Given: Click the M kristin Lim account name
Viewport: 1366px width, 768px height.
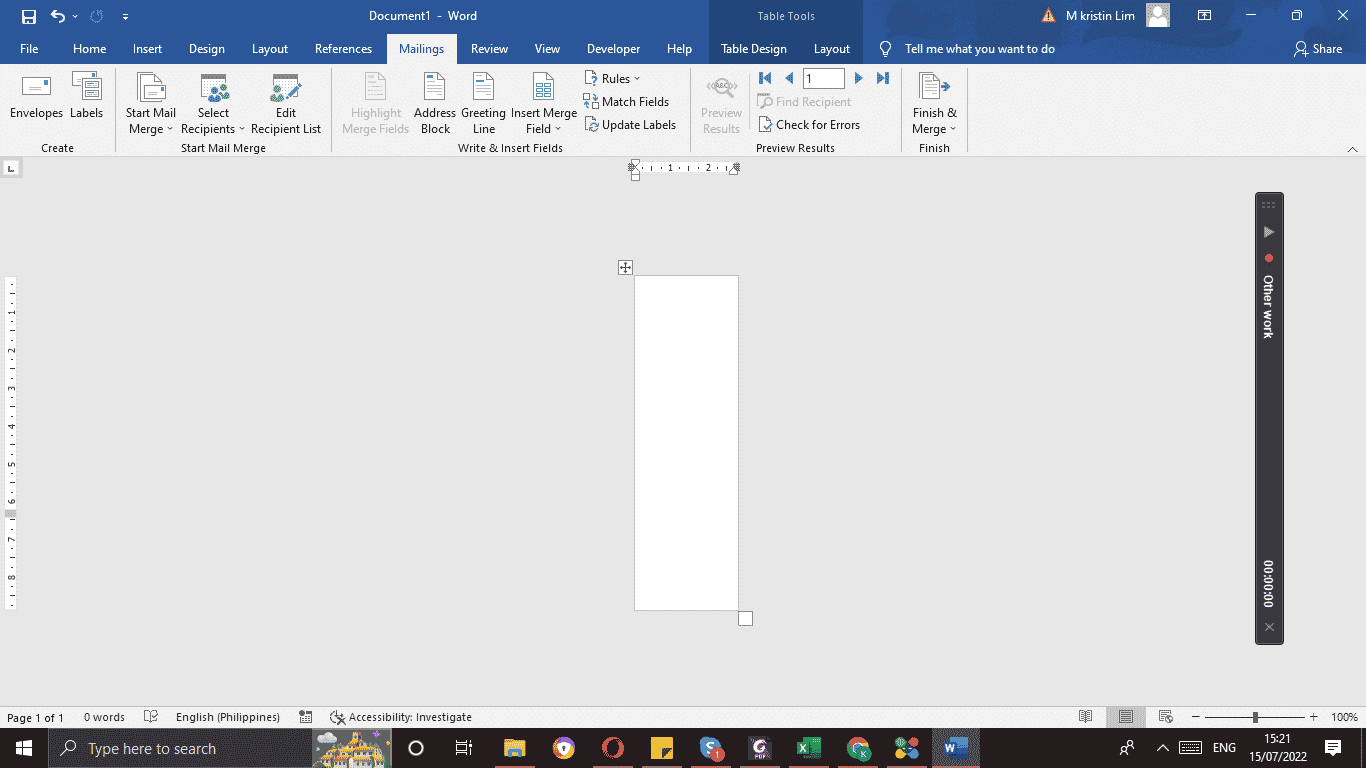Looking at the screenshot, I should tap(1100, 16).
